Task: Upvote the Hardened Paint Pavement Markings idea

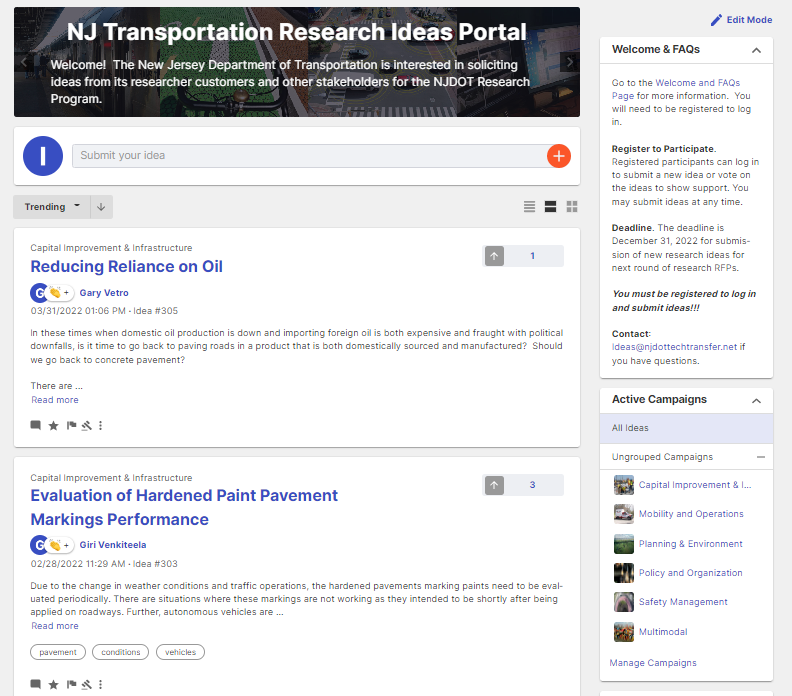Action: coord(494,485)
